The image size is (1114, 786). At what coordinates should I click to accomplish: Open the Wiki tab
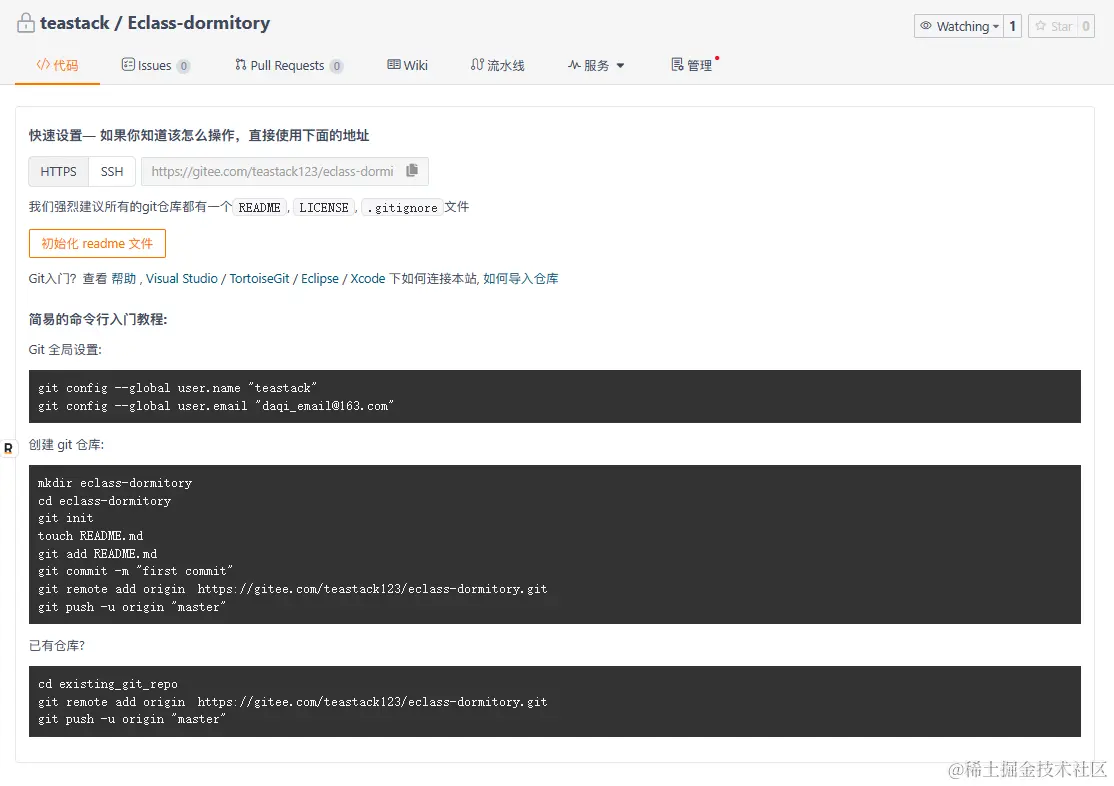pyautogui.click(x=408, y=65)
